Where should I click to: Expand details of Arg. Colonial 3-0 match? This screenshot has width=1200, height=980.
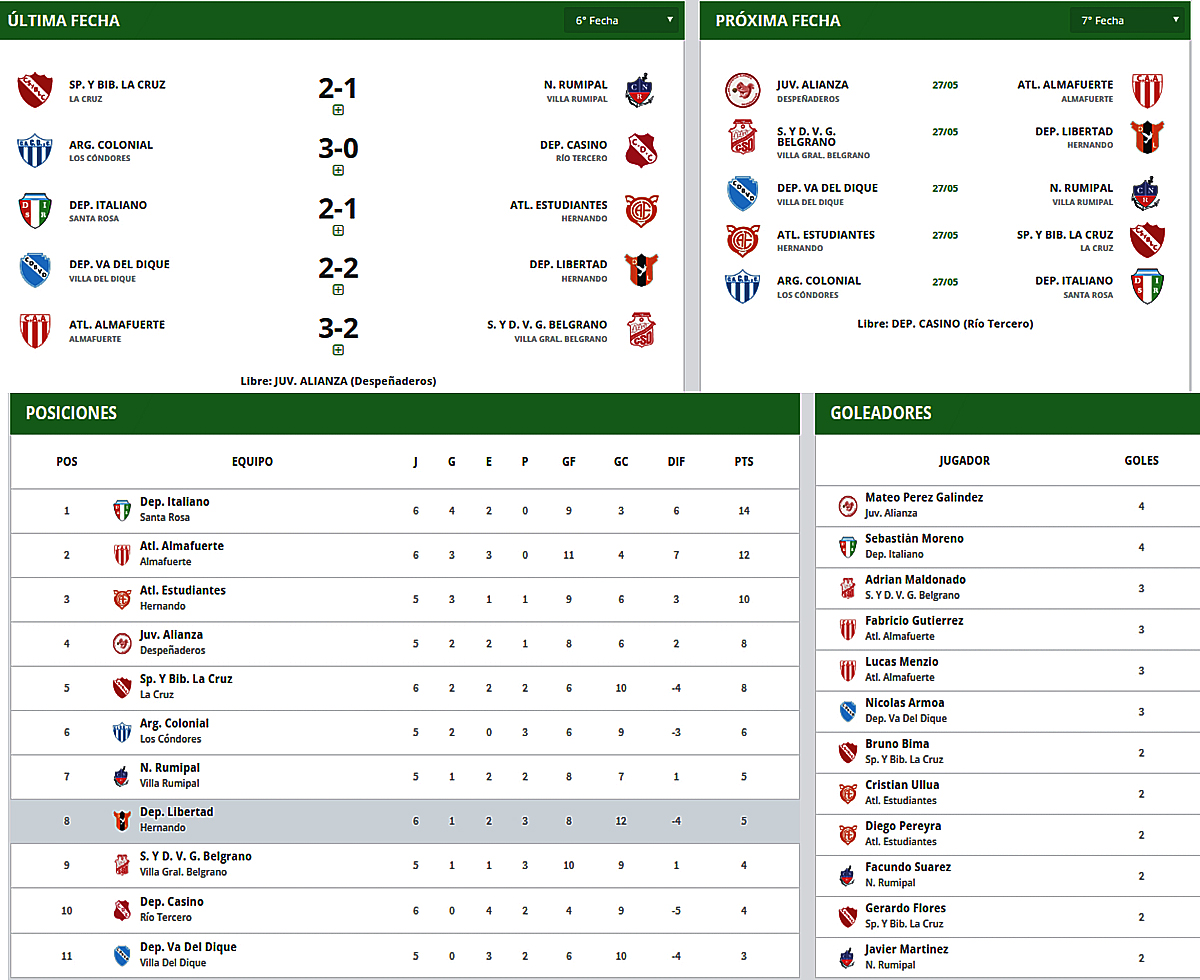coord(338,170)
